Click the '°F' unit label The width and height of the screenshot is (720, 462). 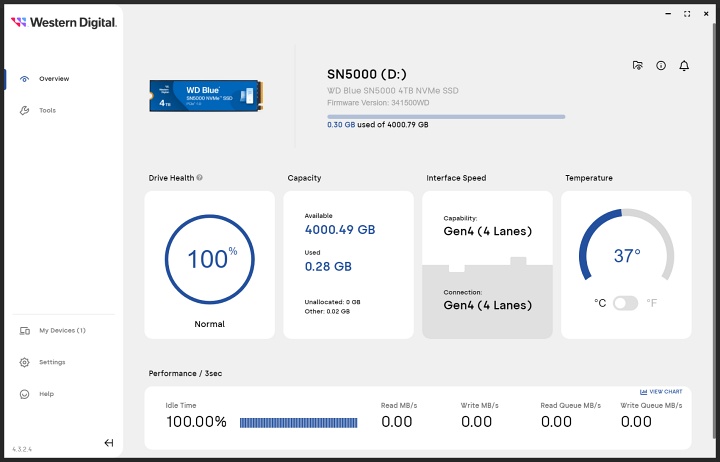click(x=652, y=303)
